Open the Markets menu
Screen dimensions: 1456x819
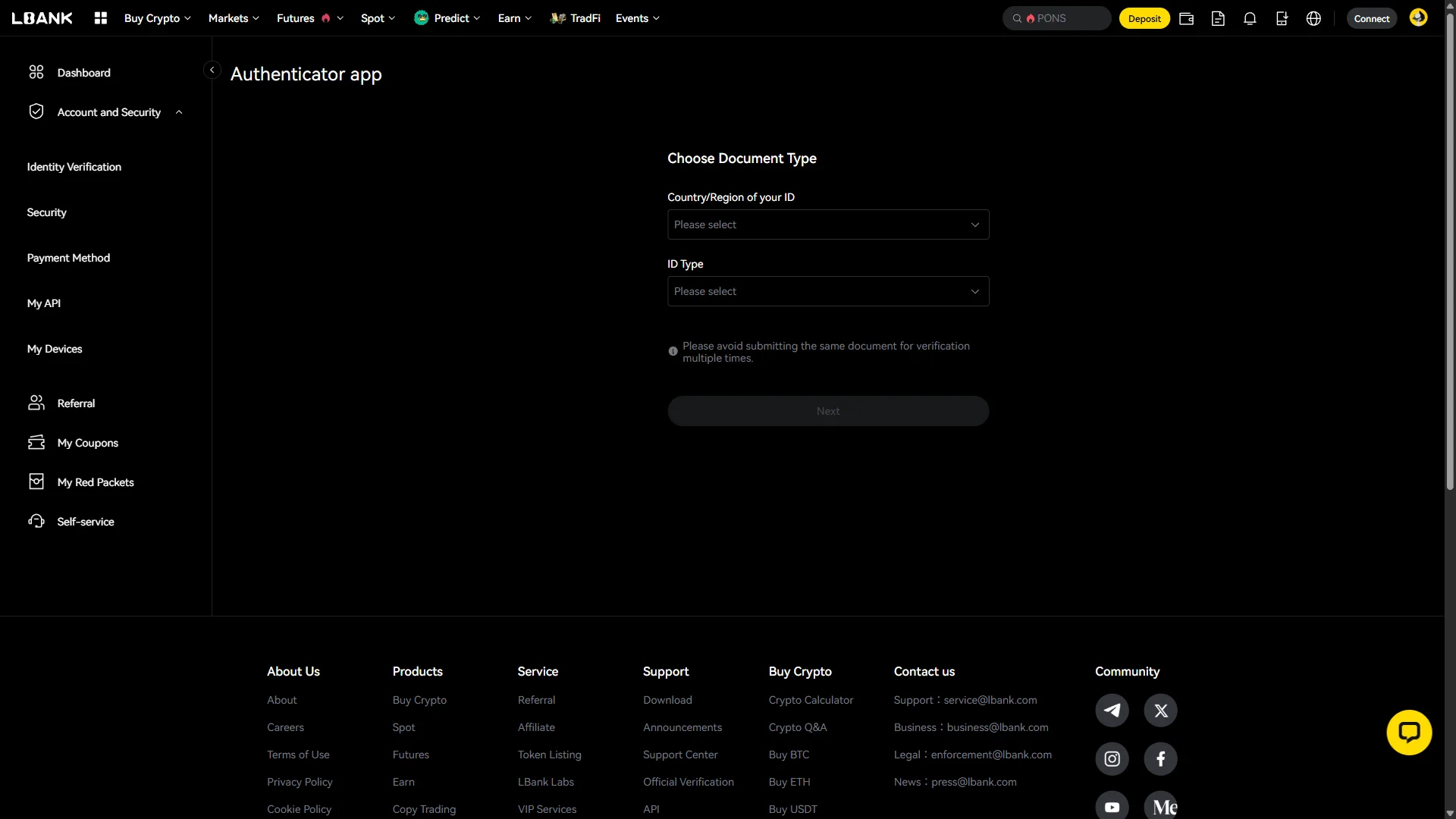234,18
